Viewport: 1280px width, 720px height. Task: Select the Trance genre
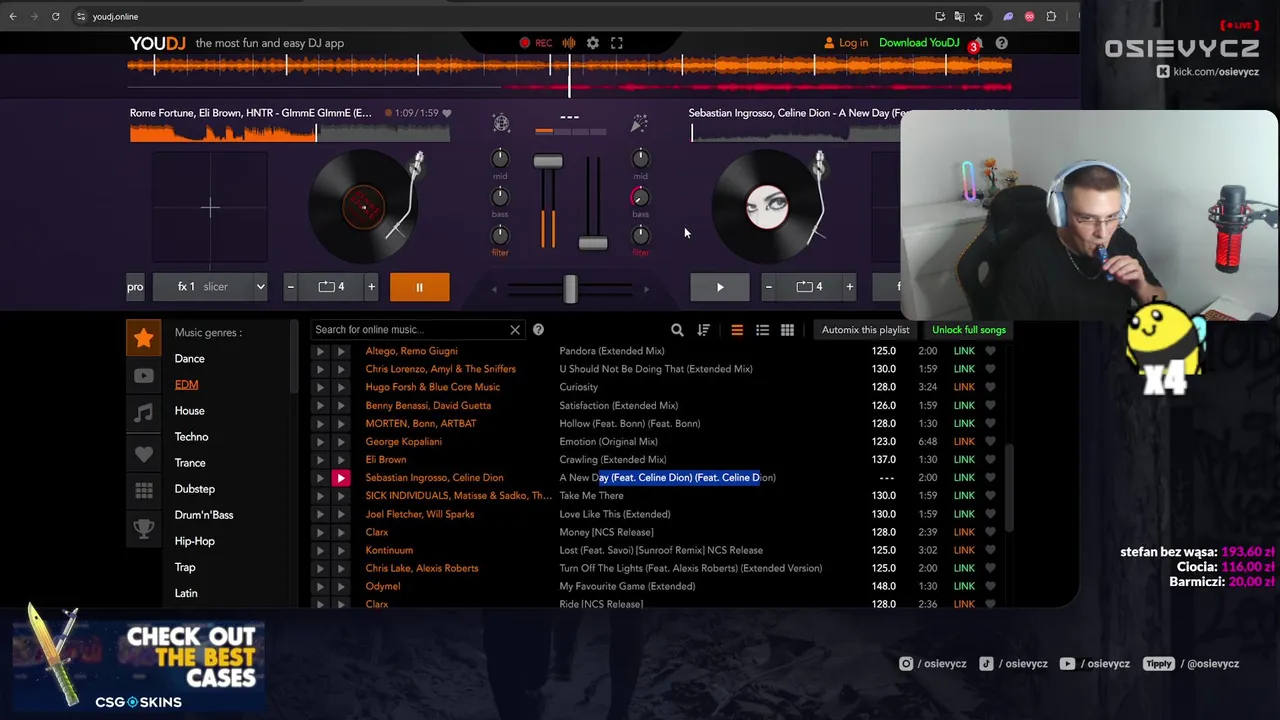tap(190, 463)
